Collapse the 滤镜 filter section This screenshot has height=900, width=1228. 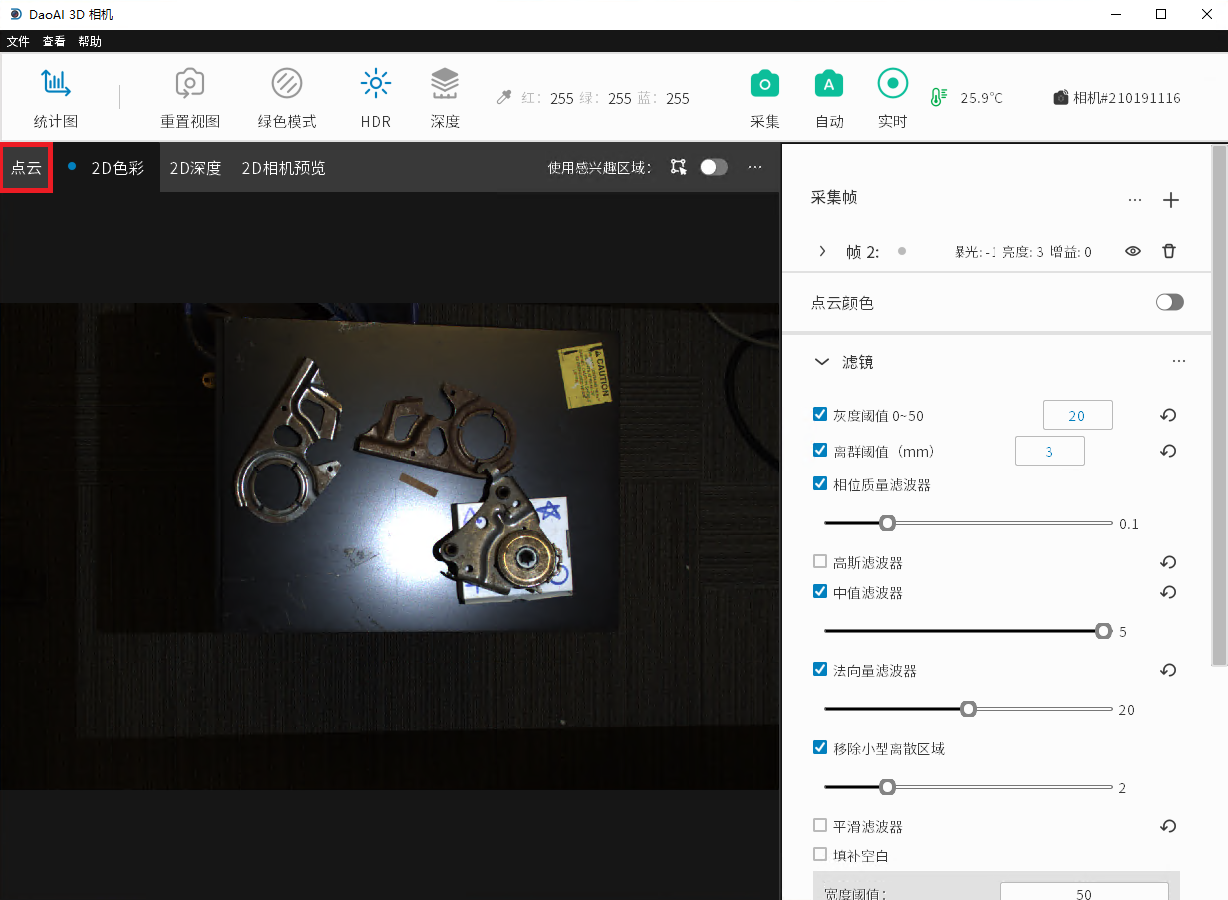822,362
